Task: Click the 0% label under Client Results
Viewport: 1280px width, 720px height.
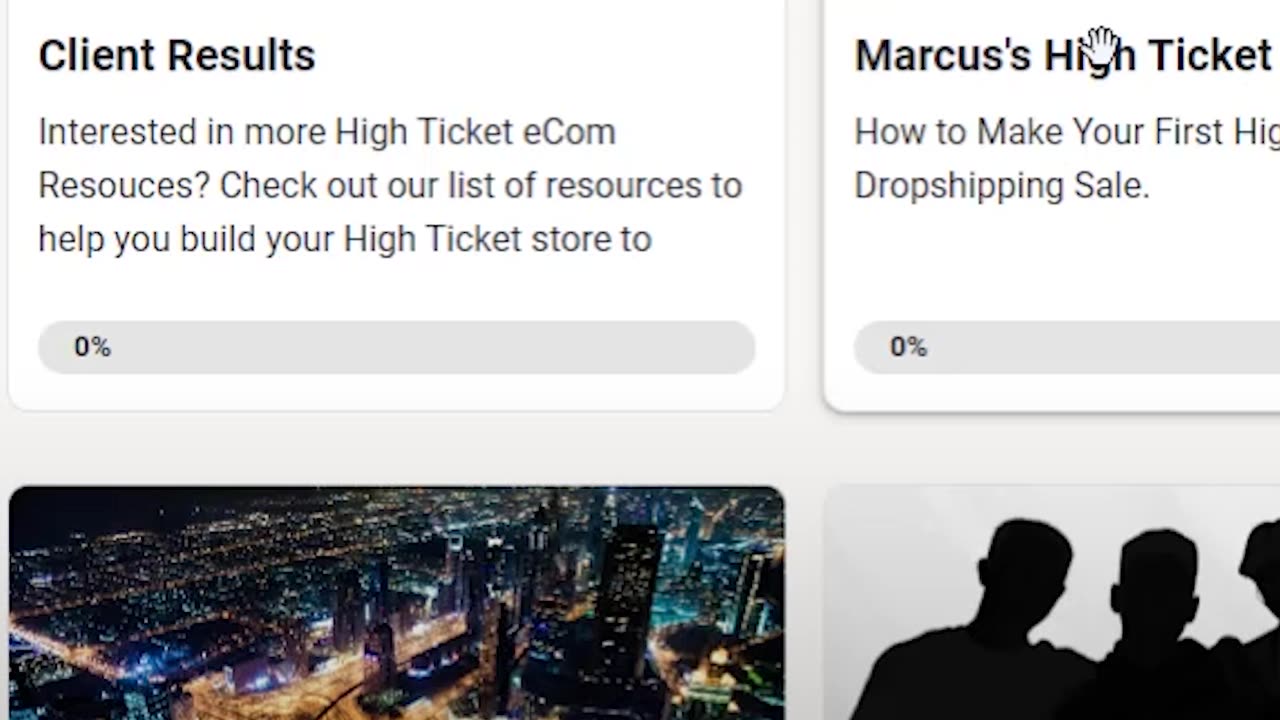Action: pyautogui.click(x=92, y=347)
